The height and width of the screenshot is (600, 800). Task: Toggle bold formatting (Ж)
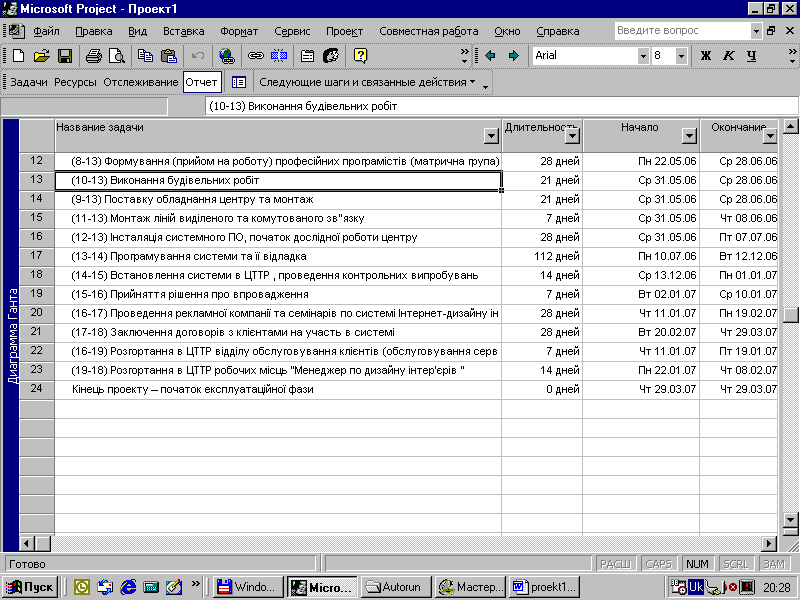coord(706,56)
